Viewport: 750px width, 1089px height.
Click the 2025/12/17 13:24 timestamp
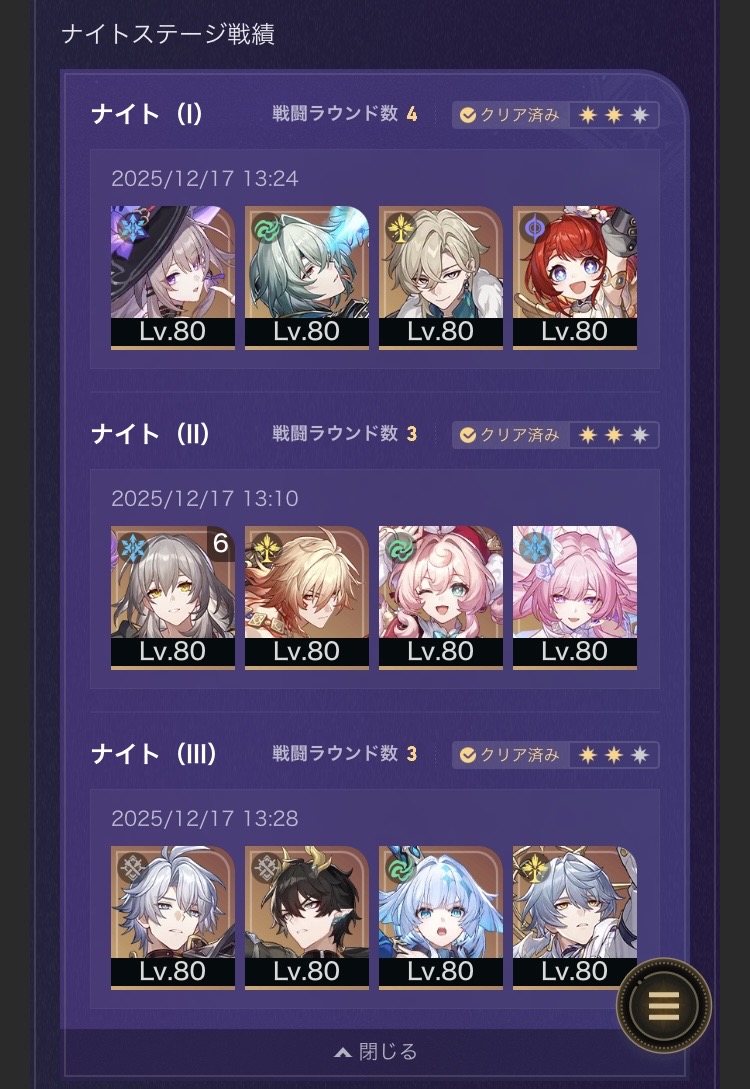tap(205, 178)
